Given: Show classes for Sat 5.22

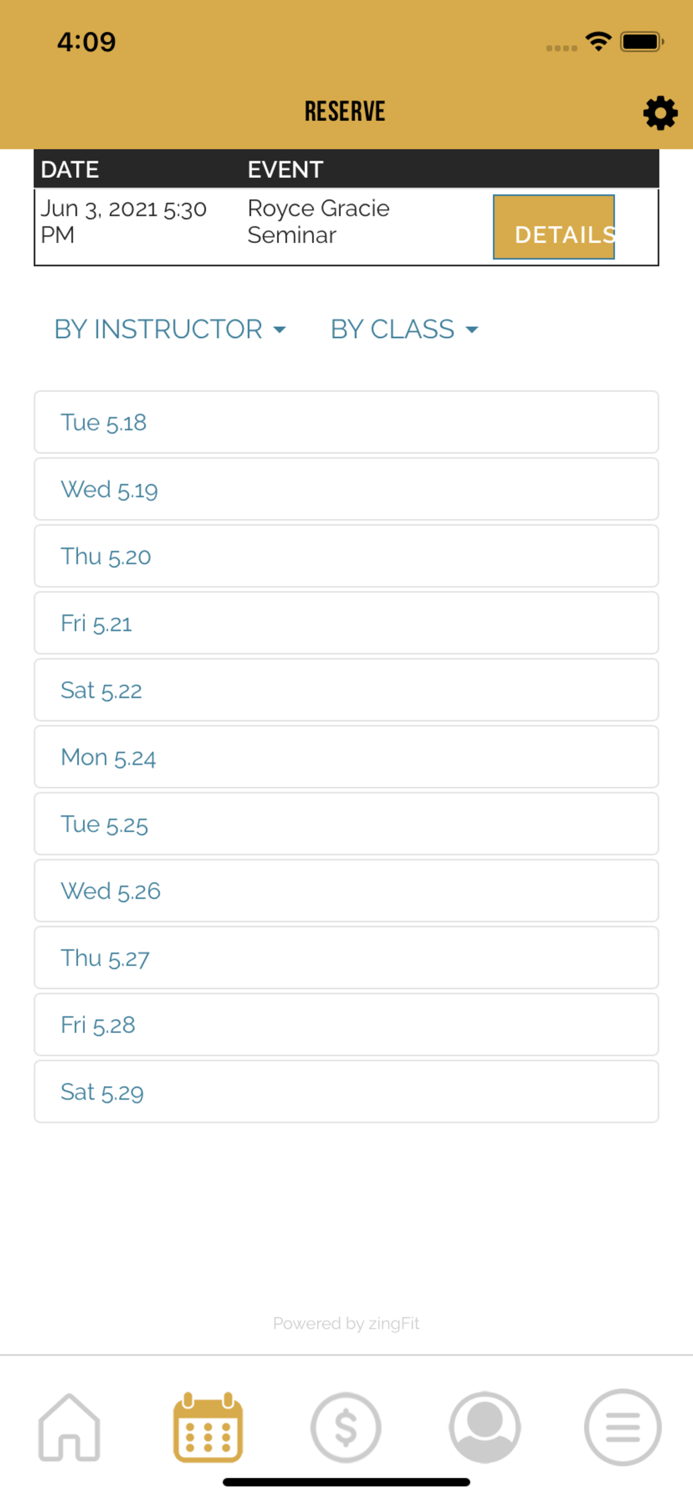Looking at the screenshot, I should (346, 690).
